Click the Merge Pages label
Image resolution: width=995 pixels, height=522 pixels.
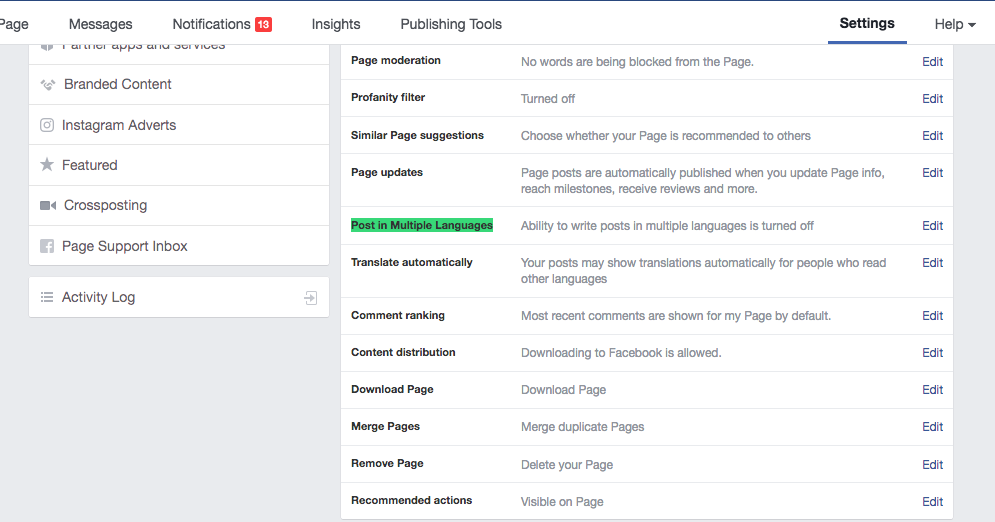click(x=385, y=426)
